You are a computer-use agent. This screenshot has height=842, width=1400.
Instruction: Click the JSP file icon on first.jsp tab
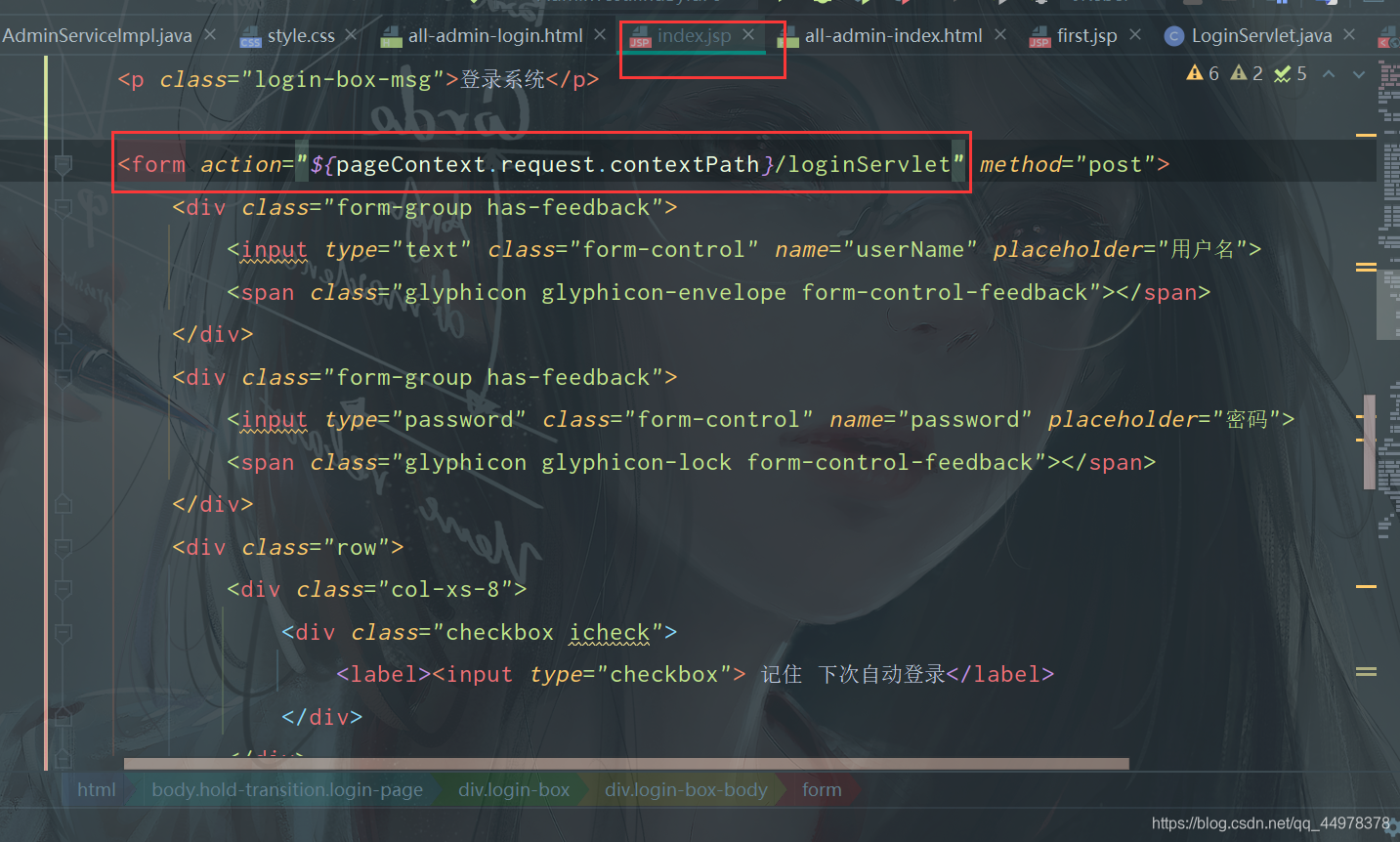1039,37
